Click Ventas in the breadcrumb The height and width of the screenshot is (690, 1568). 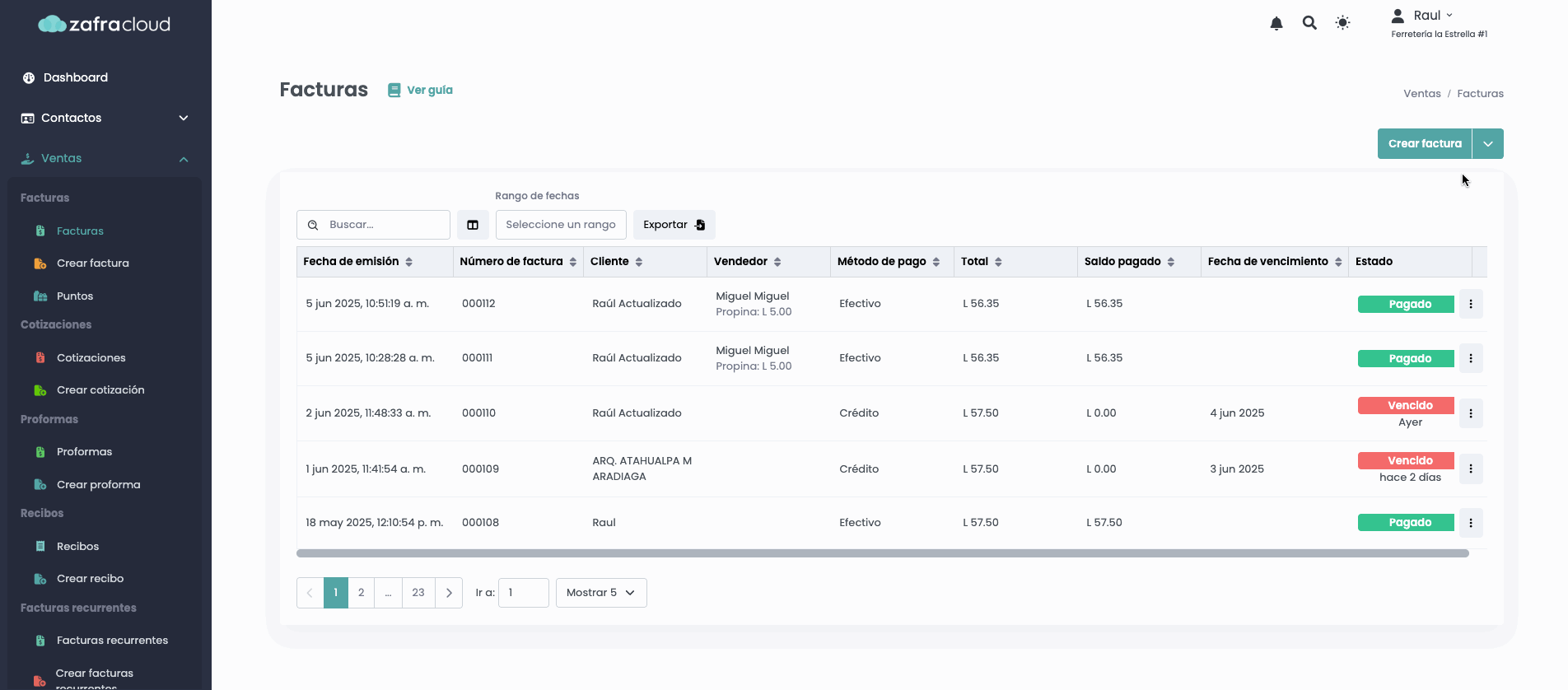click(1421, 93)
